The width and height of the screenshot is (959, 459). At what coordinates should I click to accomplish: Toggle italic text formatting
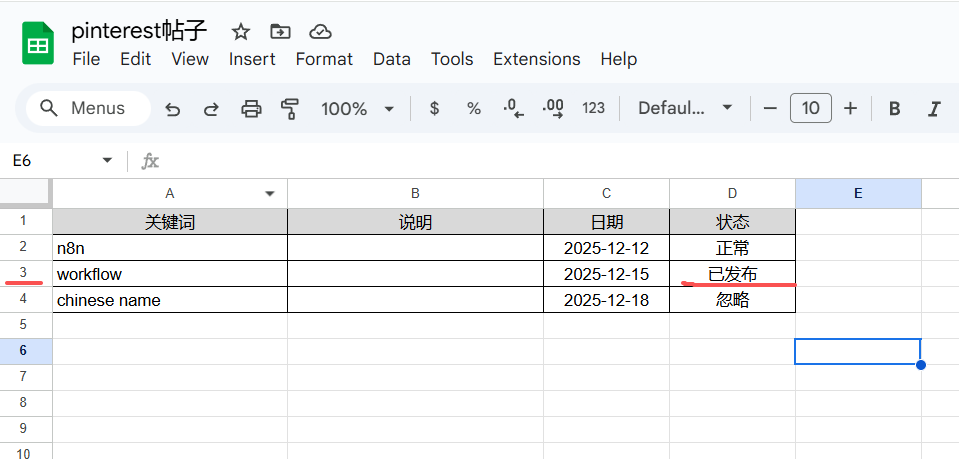934,109
